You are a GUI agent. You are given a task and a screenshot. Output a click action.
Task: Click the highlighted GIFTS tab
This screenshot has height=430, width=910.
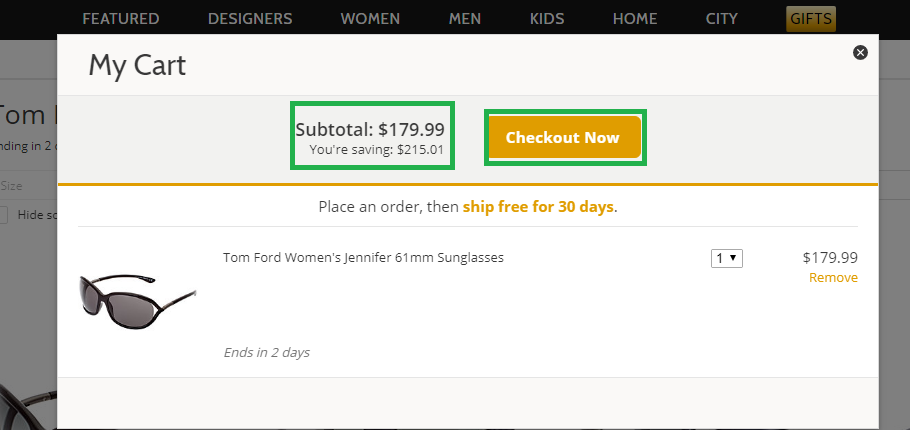coord(811,19)
